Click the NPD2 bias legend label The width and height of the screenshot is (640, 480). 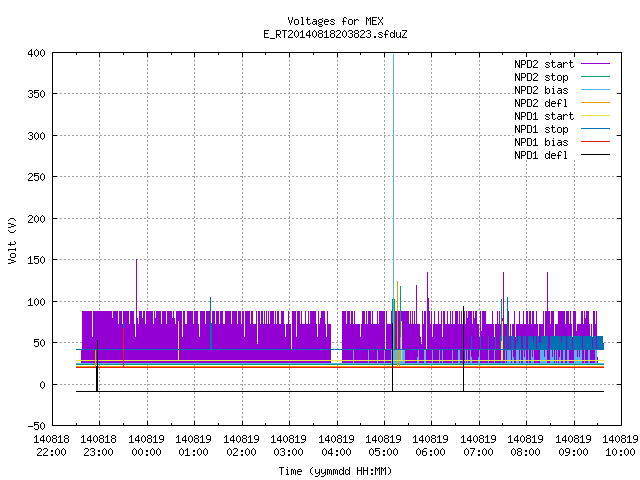coord(541,90)
